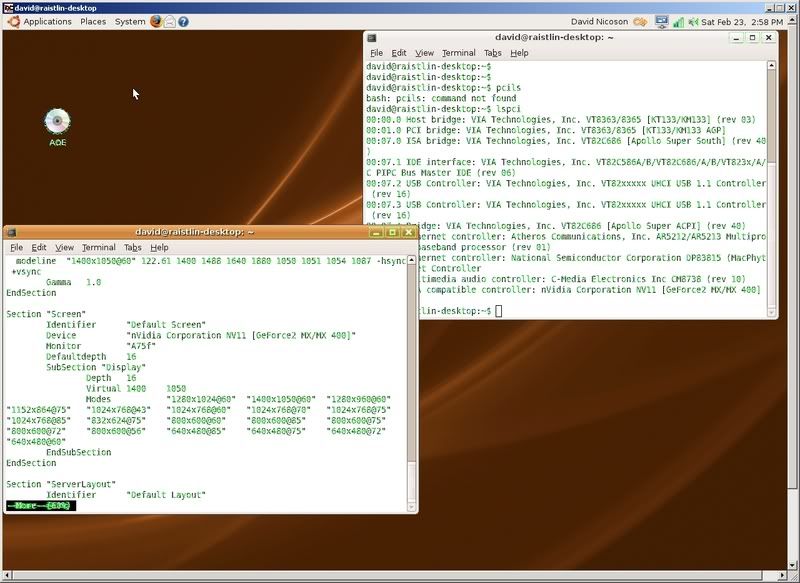Click scroll-up arrow in back terminal scrollbar
This screenshot has width=800, height=583.
point(771,65)
